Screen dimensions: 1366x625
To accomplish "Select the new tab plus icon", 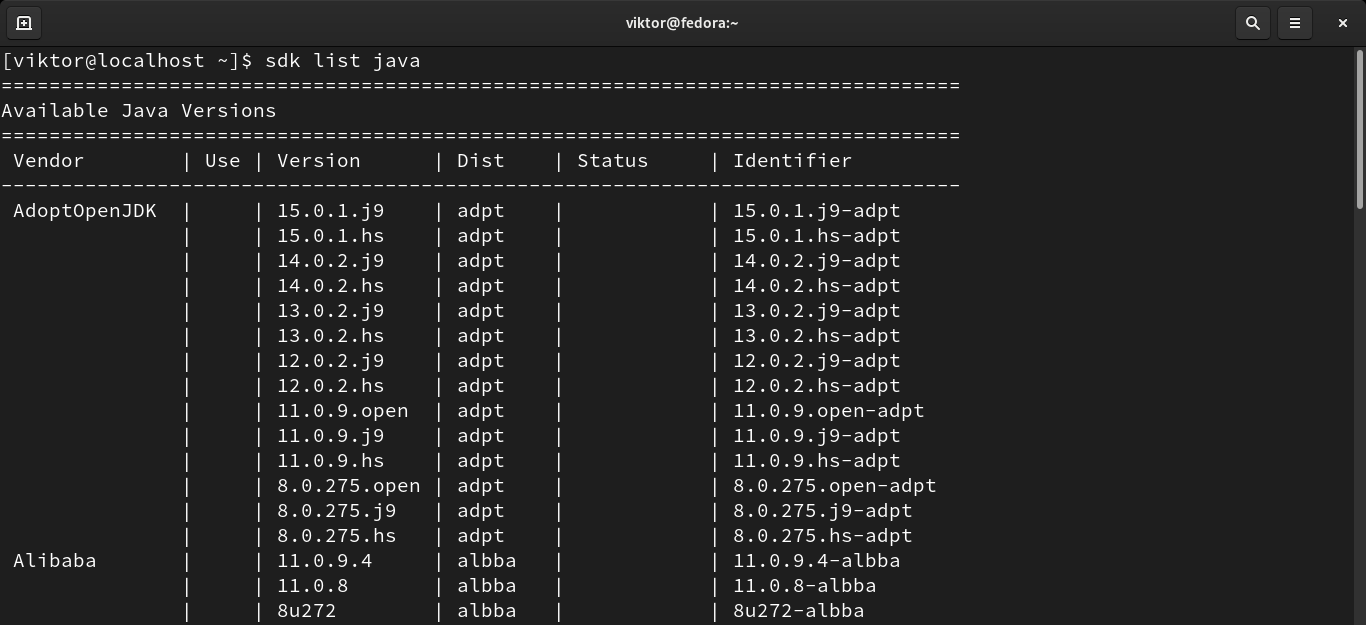I will (22, 22).
